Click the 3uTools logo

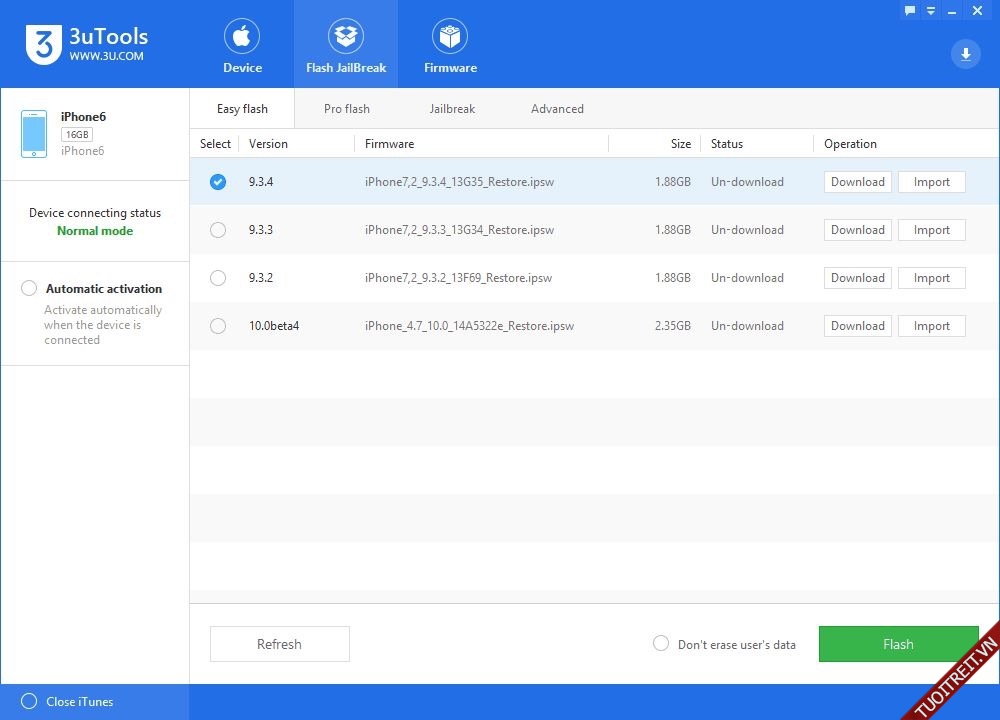tap(41, 46)
